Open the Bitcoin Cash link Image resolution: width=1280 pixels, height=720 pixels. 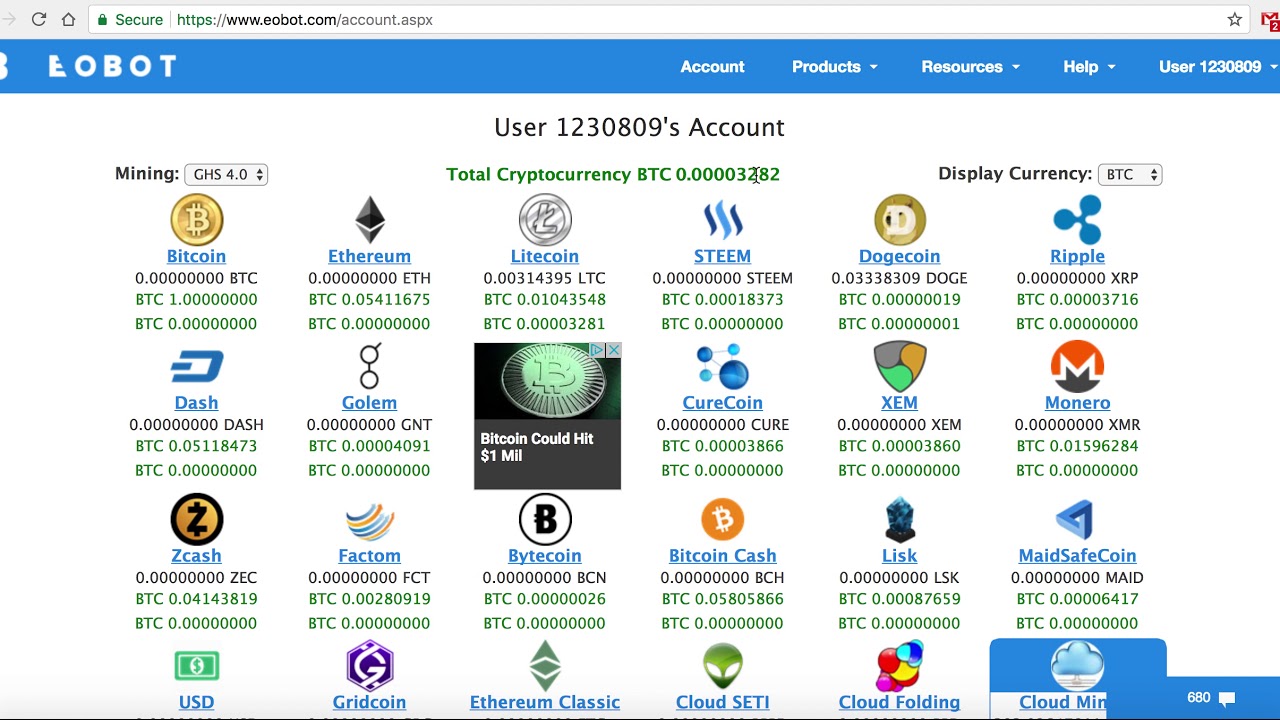click(x=722, y=555)
